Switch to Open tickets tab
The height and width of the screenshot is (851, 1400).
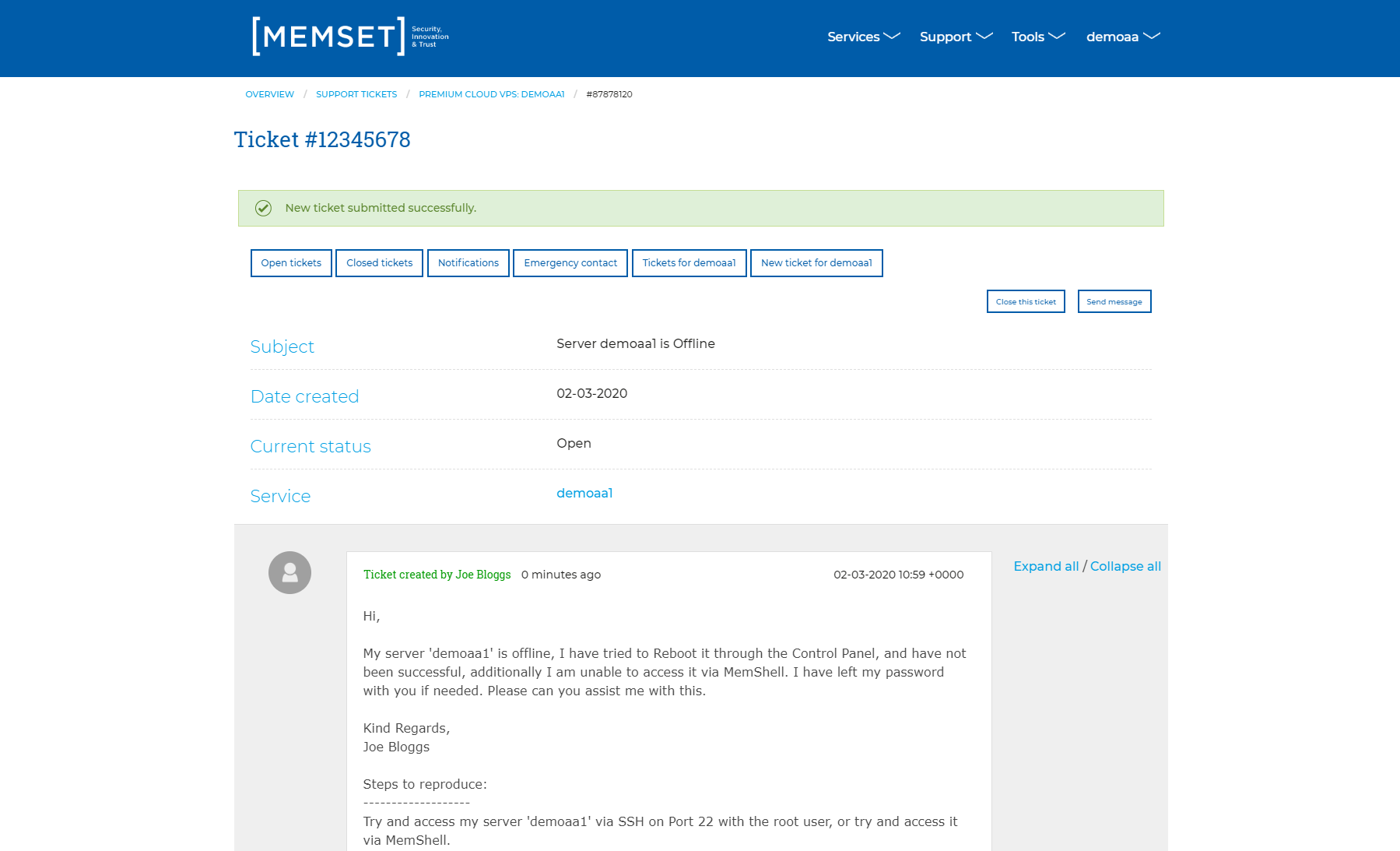[x=291, y=263]
